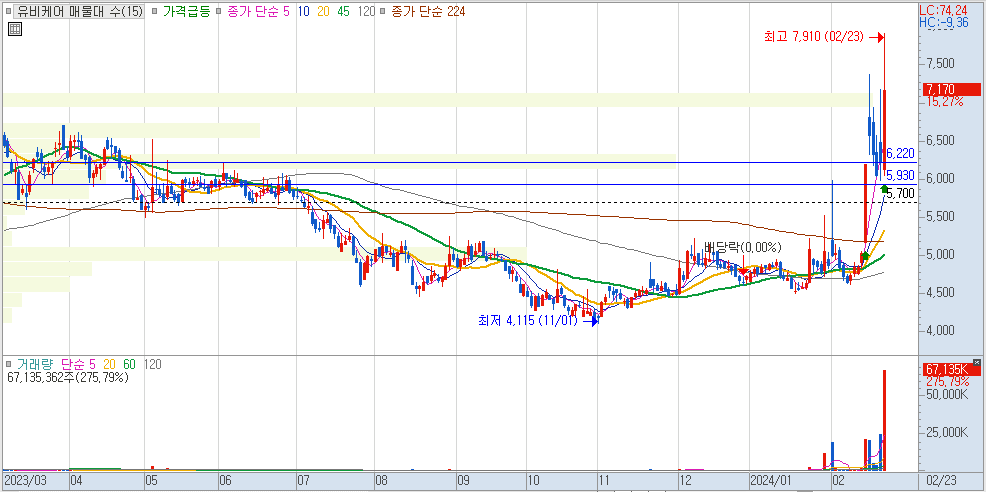Close the volume panel with its X button
Screen dimensions: 986x492
point(977,362)
